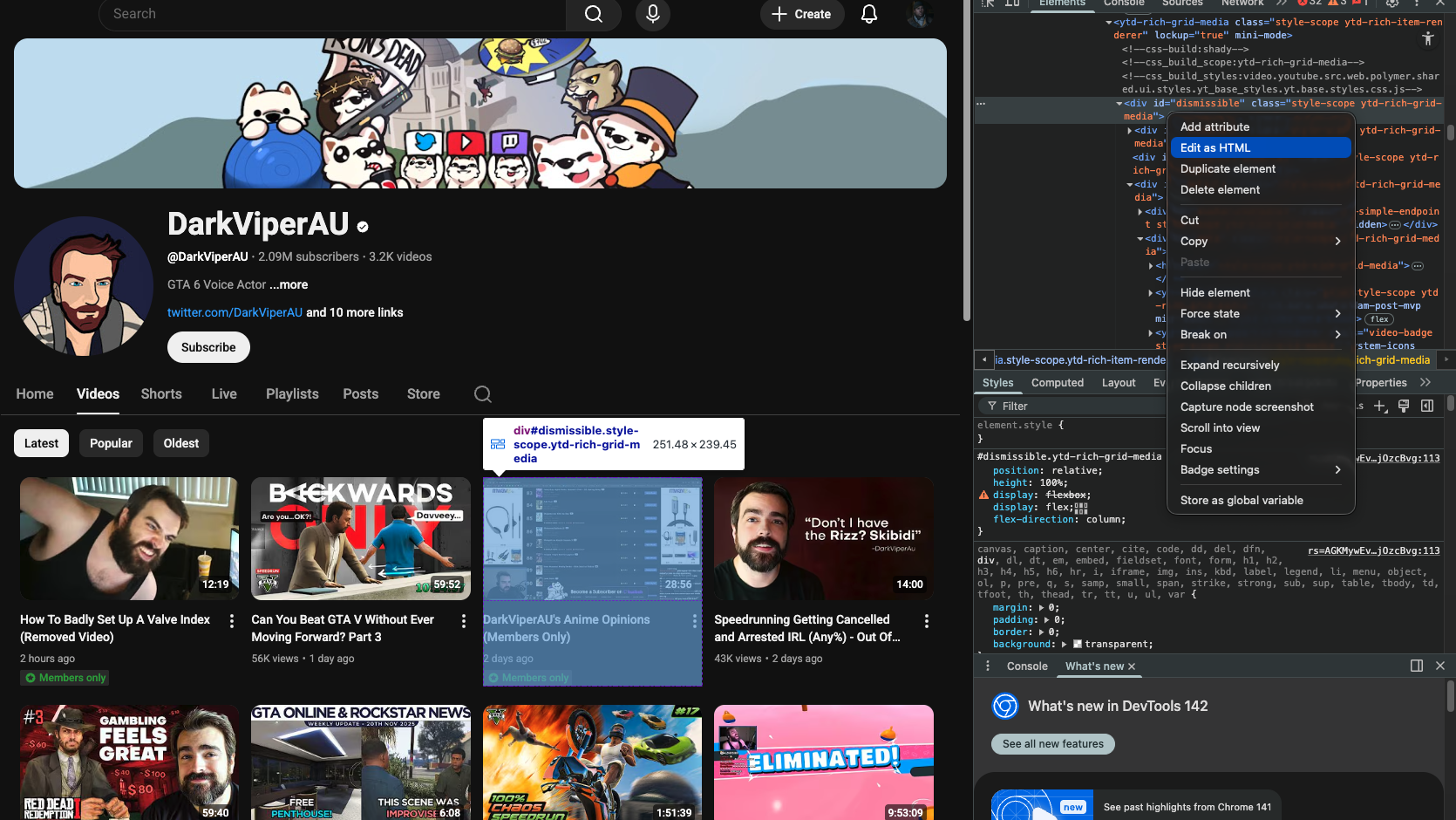1456x820 pixels.
Task: Click the transparent background color swatch
Action: click(1078, 645)
